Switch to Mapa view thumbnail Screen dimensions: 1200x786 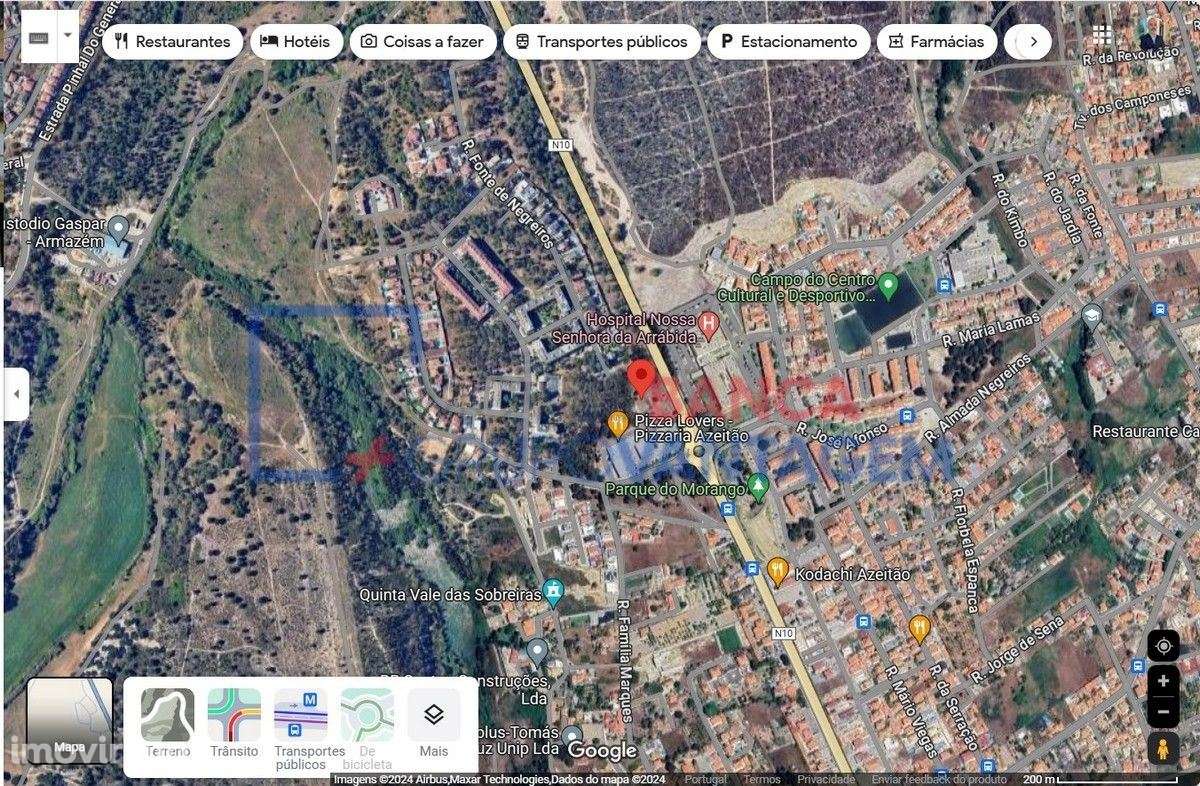[69, 721]
